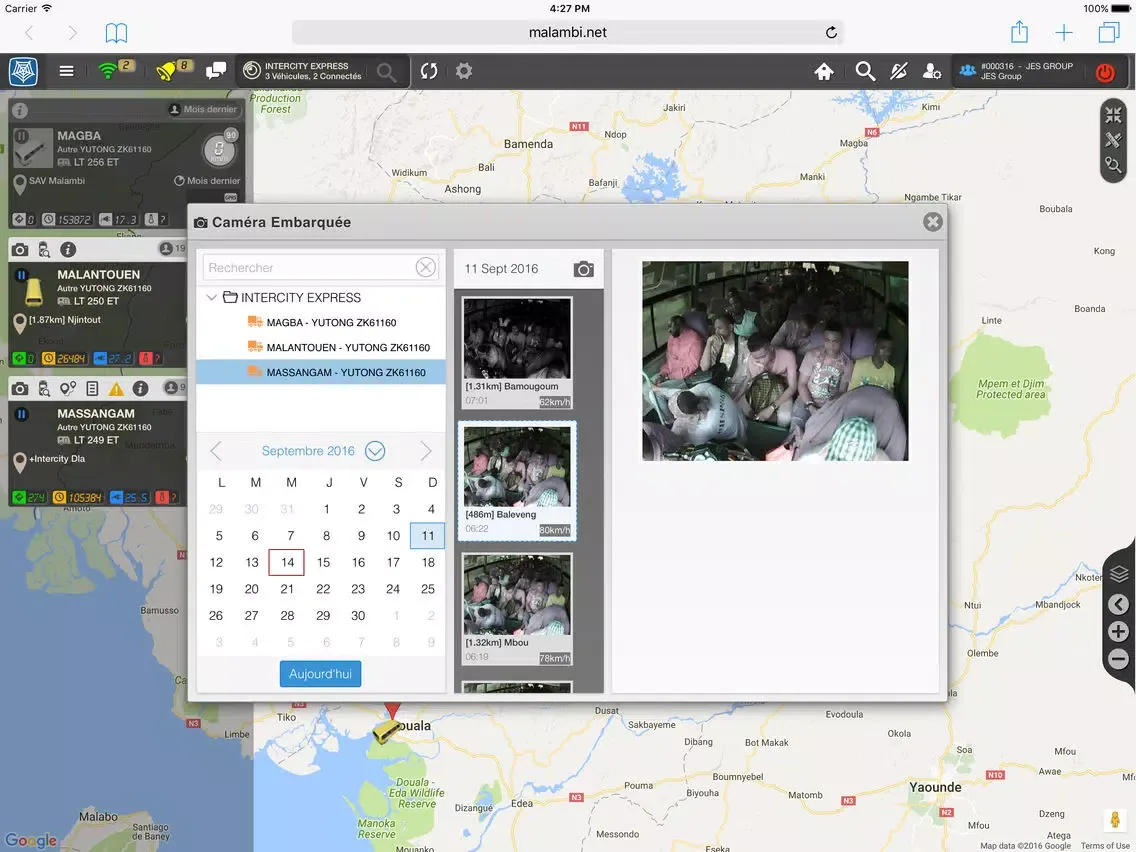Collapse the INTERCITY EXPRESS tree folder
Screen dimensions: 1136x852
point(212,298)
